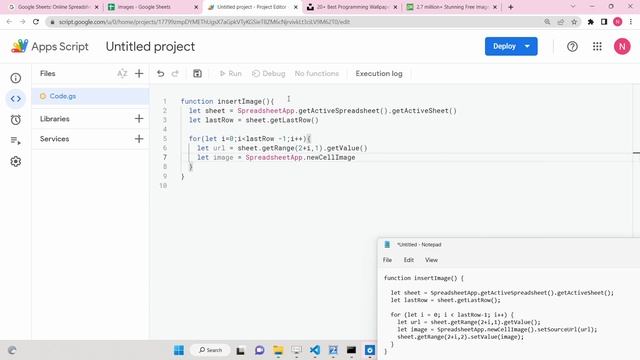Add a service with plus icon

tap(139, 139)
